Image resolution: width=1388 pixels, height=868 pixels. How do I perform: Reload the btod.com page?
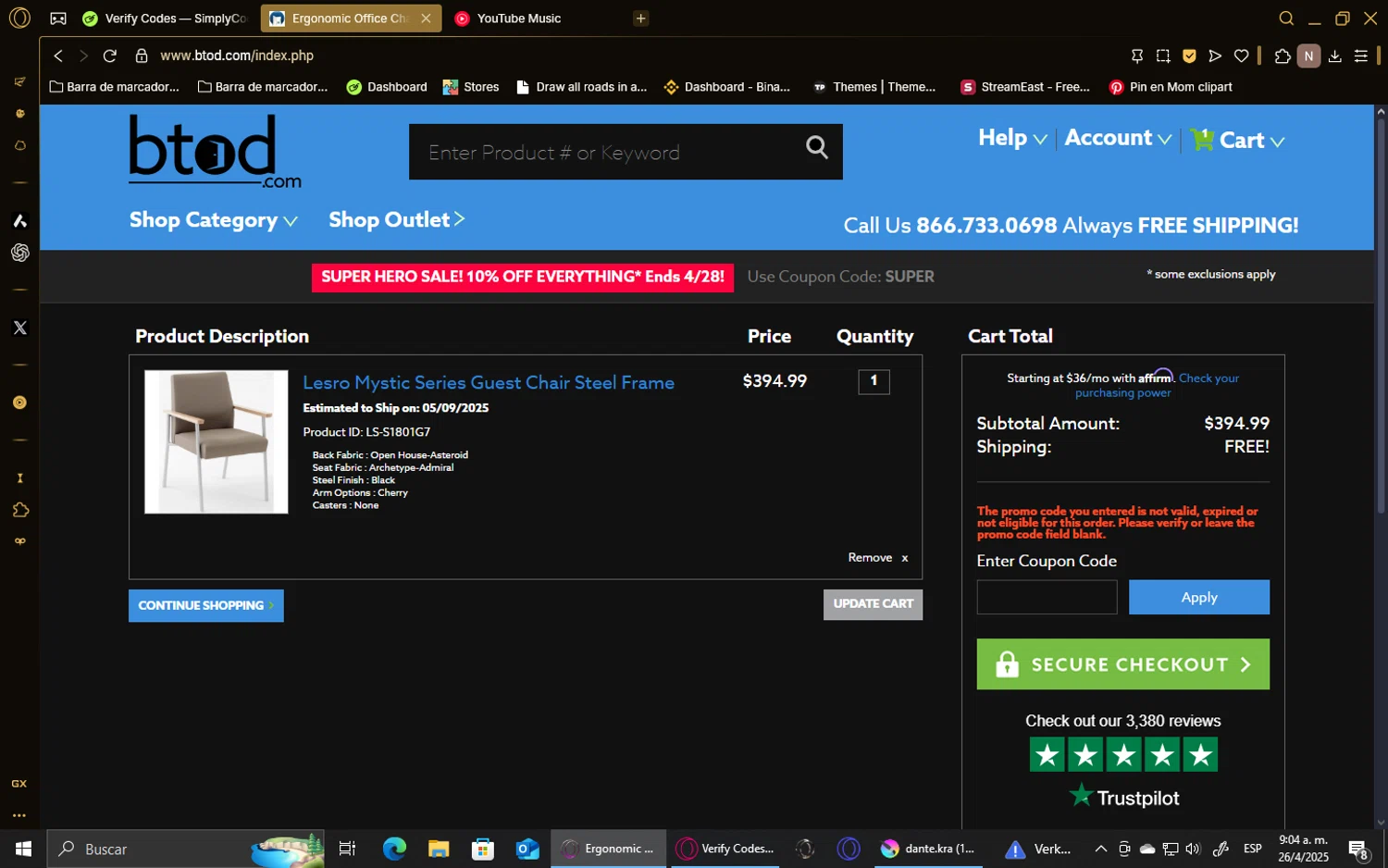[x=109, y=56]
